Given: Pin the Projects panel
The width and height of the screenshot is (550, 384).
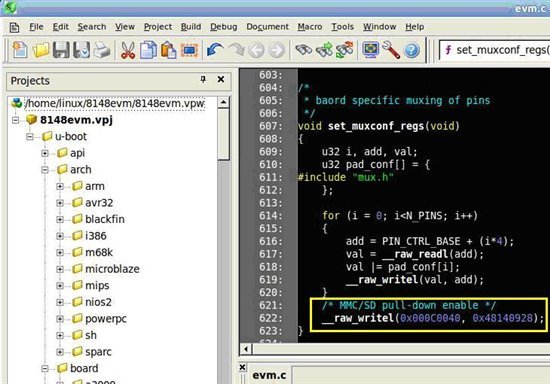Looking at the screenshot, I should coord(203,79).
